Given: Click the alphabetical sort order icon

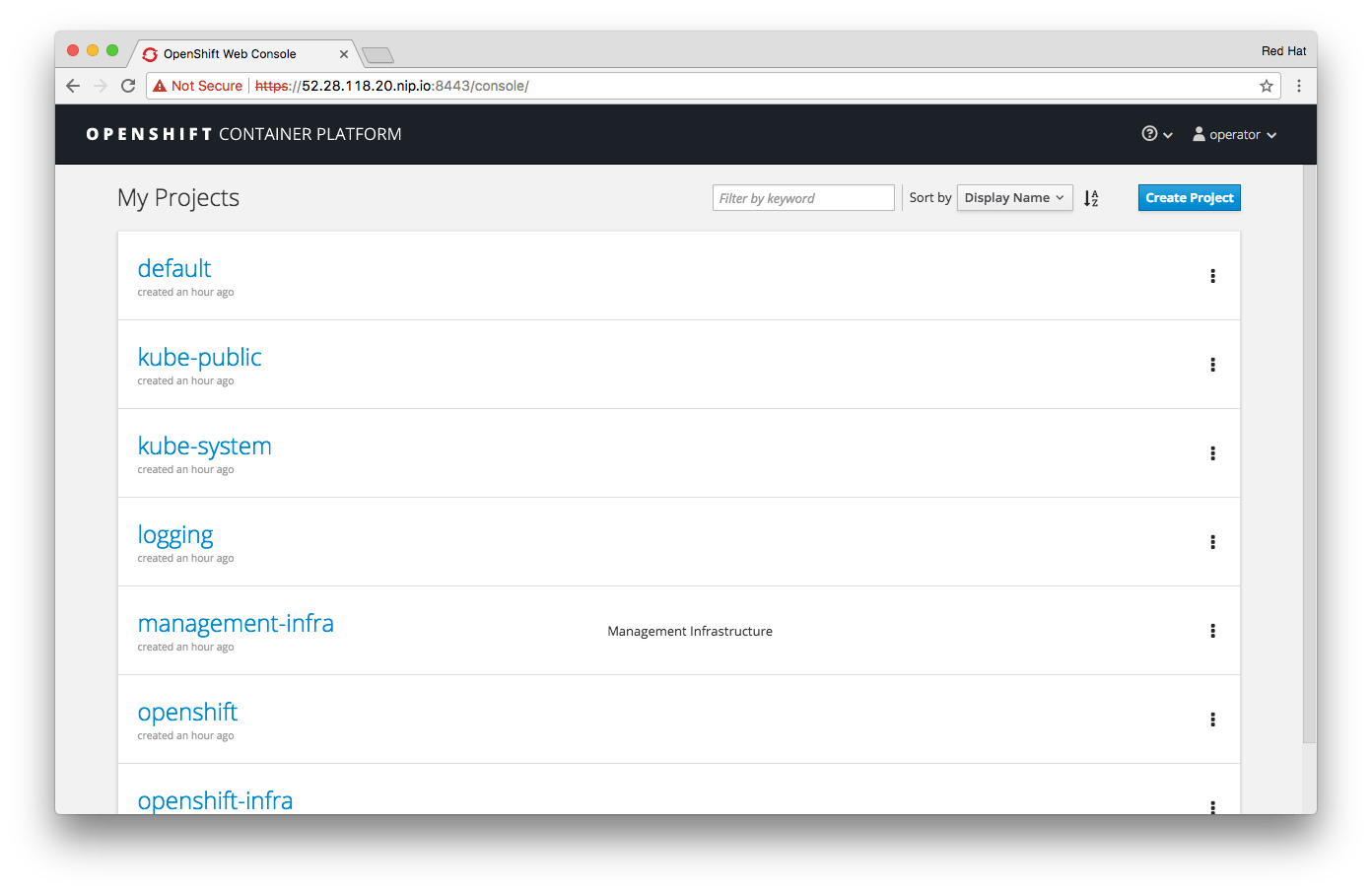Looking at the screenshot, I should pyautogui.click(x=1090, y=197).
